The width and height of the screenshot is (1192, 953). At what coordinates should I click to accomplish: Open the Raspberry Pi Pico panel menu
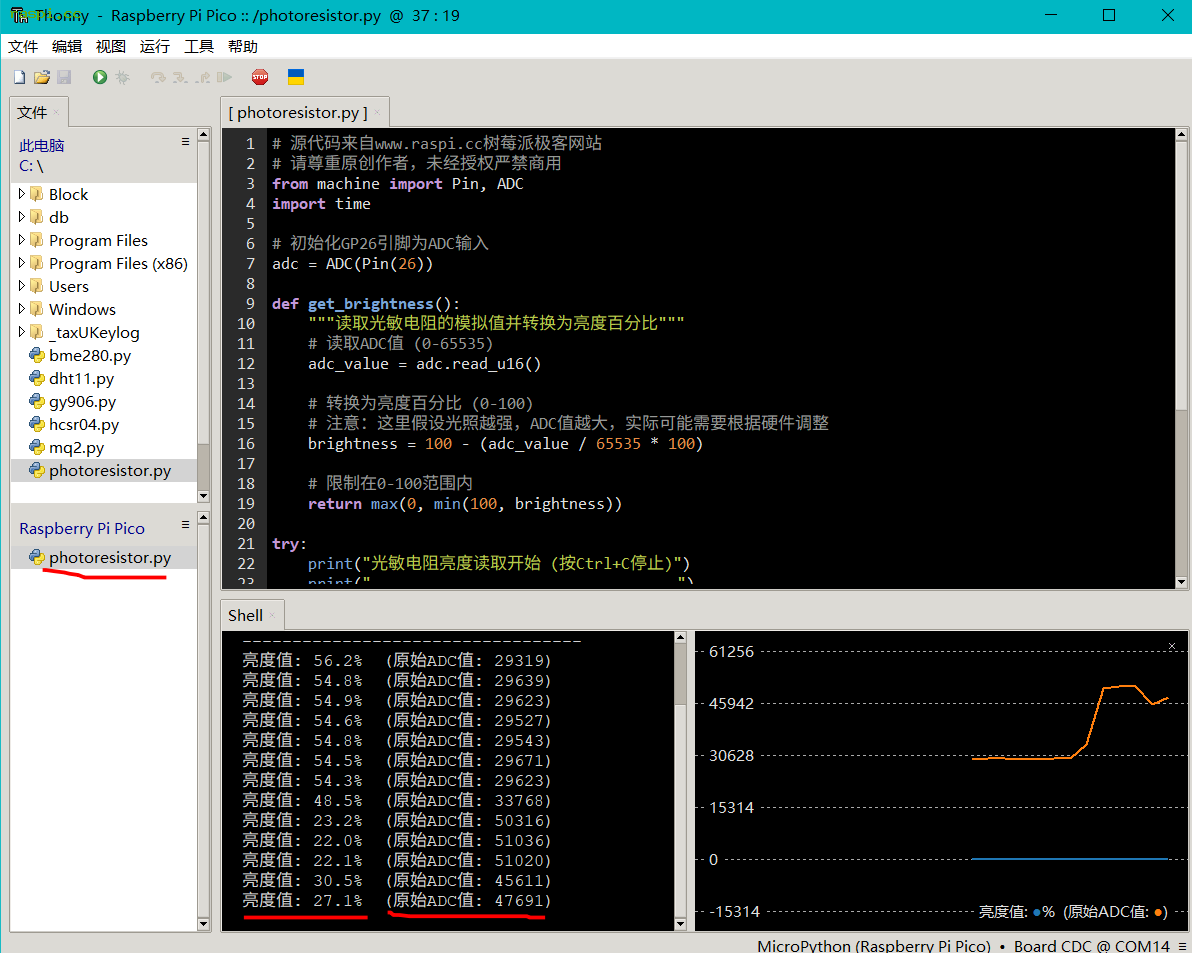185,525
